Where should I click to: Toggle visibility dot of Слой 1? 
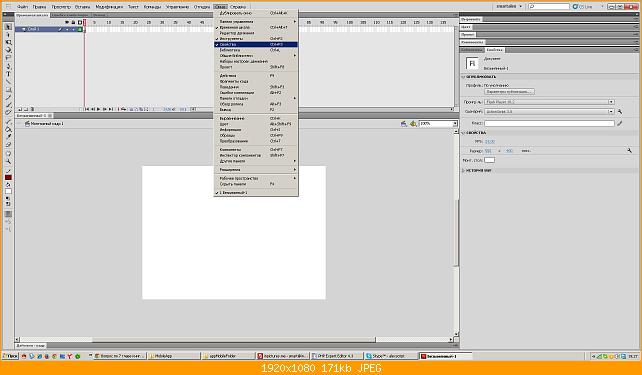click(x=67, y=29)
